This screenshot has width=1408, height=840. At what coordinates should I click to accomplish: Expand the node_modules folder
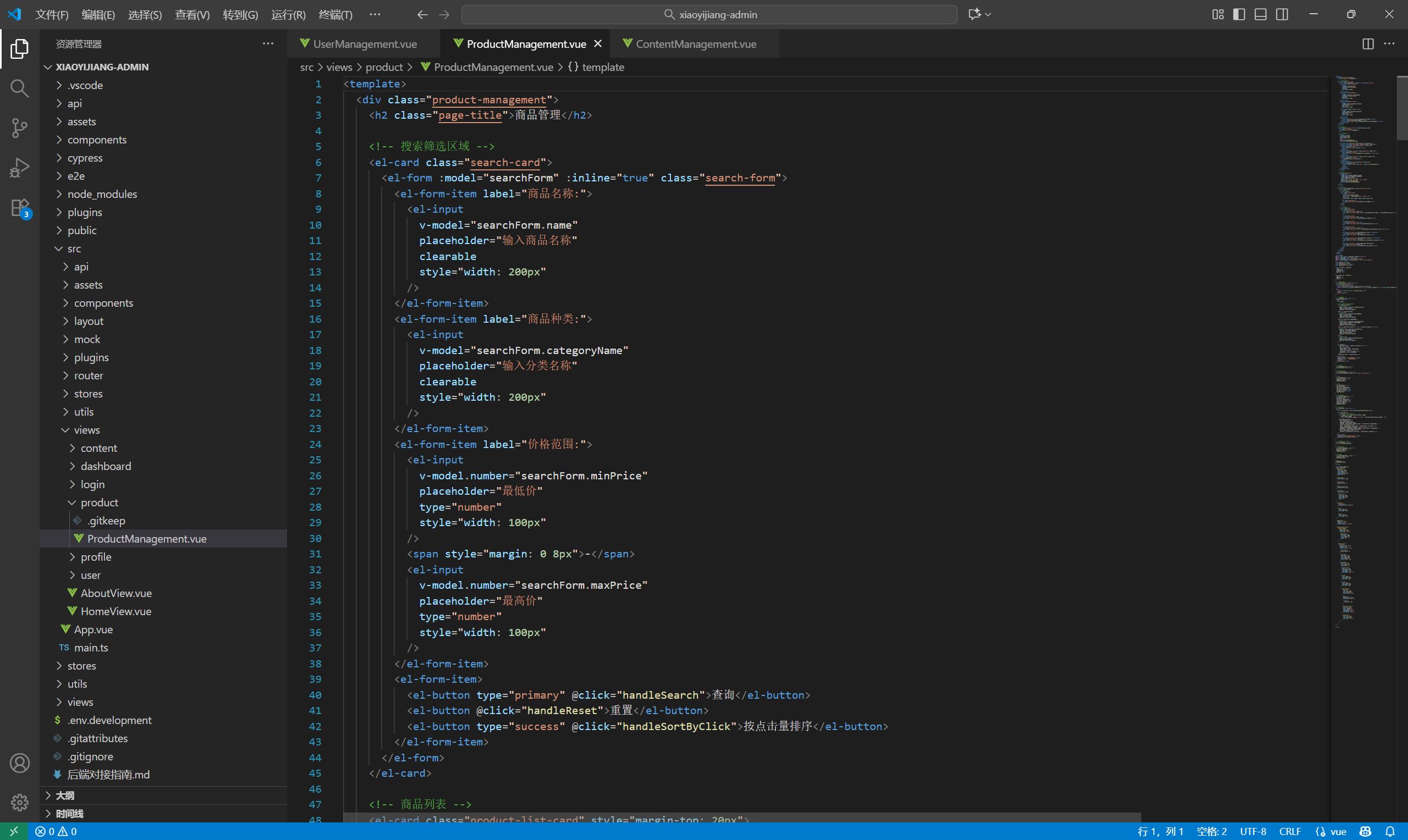tap(102, 194)
